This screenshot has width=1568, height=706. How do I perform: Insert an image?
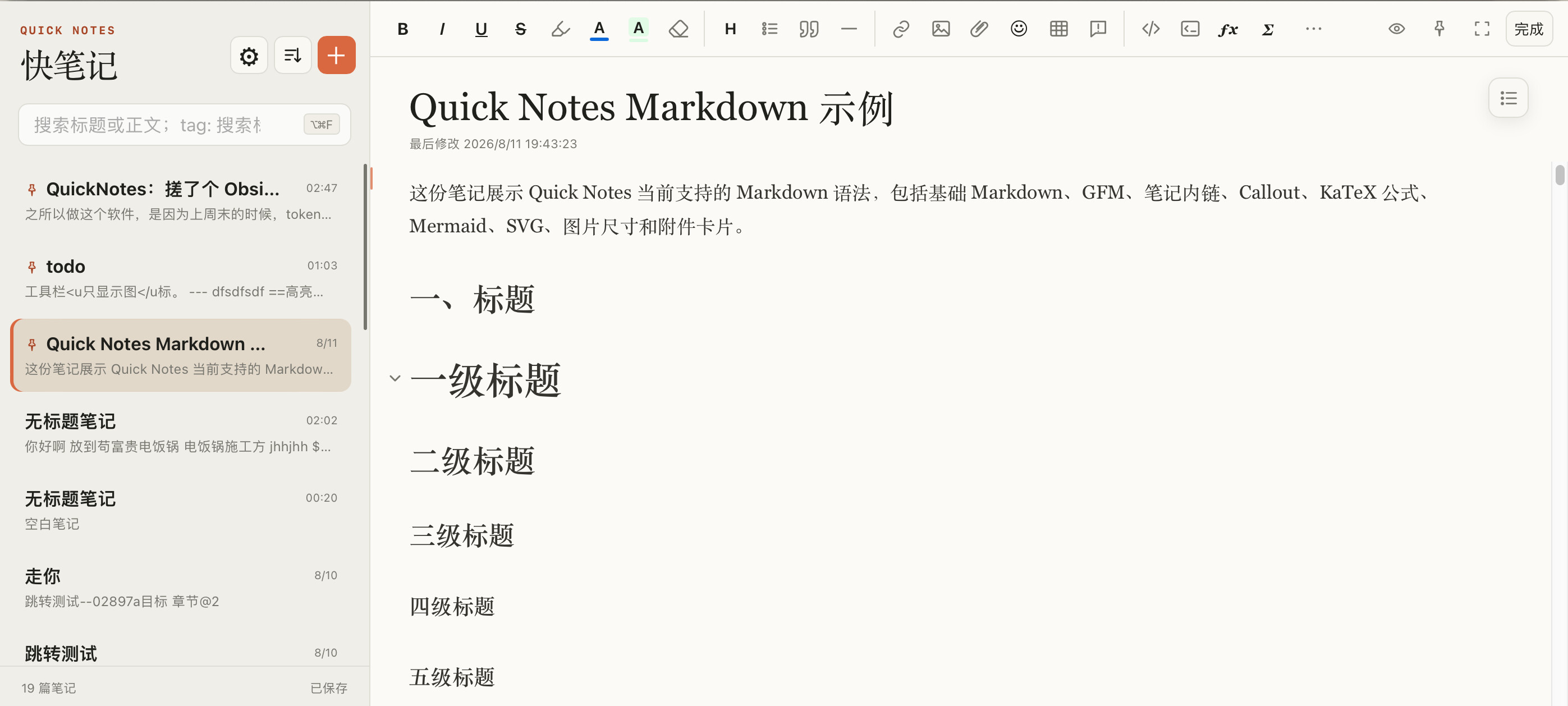(941, 29)
